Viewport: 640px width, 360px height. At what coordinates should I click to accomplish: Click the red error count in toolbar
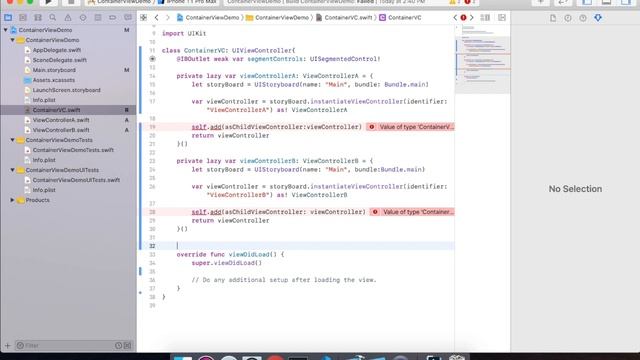469,2
